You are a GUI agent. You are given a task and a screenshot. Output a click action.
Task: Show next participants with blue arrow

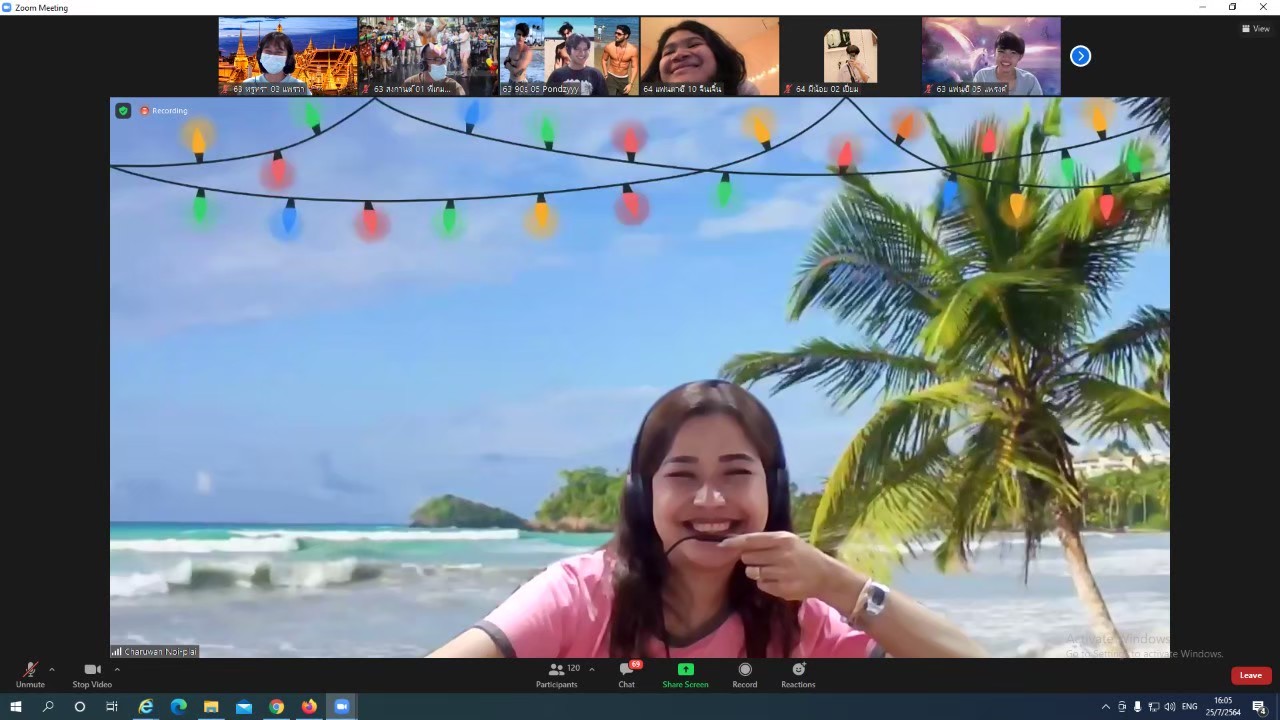click(1080, 56)
